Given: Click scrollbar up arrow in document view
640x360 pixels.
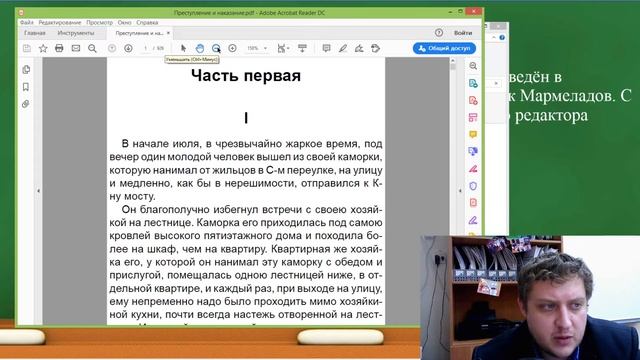Looking at the screenshot, I should pyautogui.click(x=453, y=60).
